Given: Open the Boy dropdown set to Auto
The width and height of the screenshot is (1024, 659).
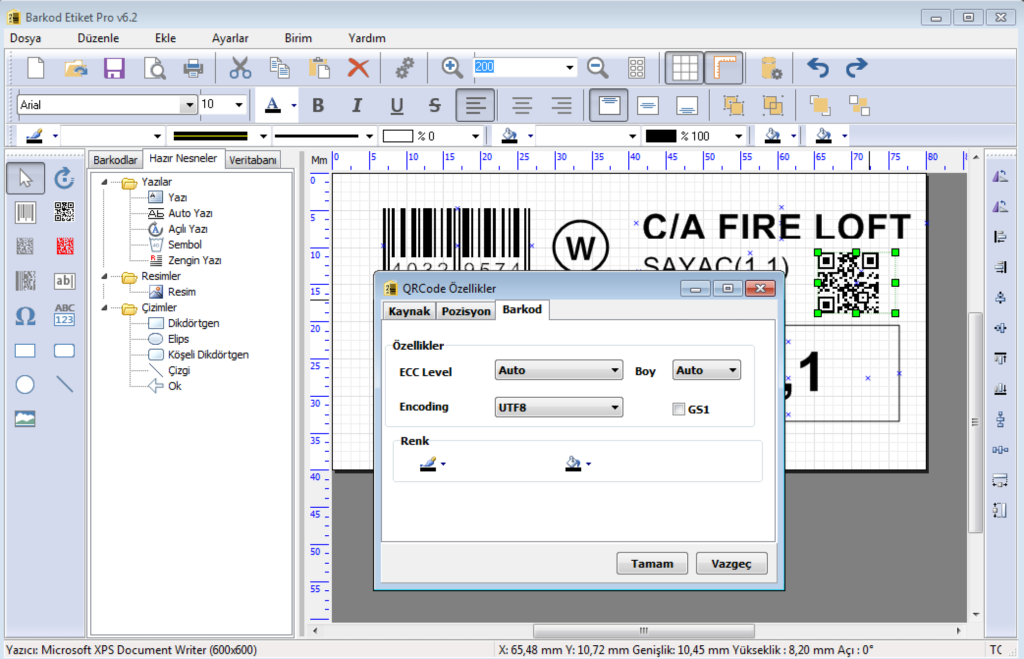Looking at the screenshot, I should coord(706,370).
